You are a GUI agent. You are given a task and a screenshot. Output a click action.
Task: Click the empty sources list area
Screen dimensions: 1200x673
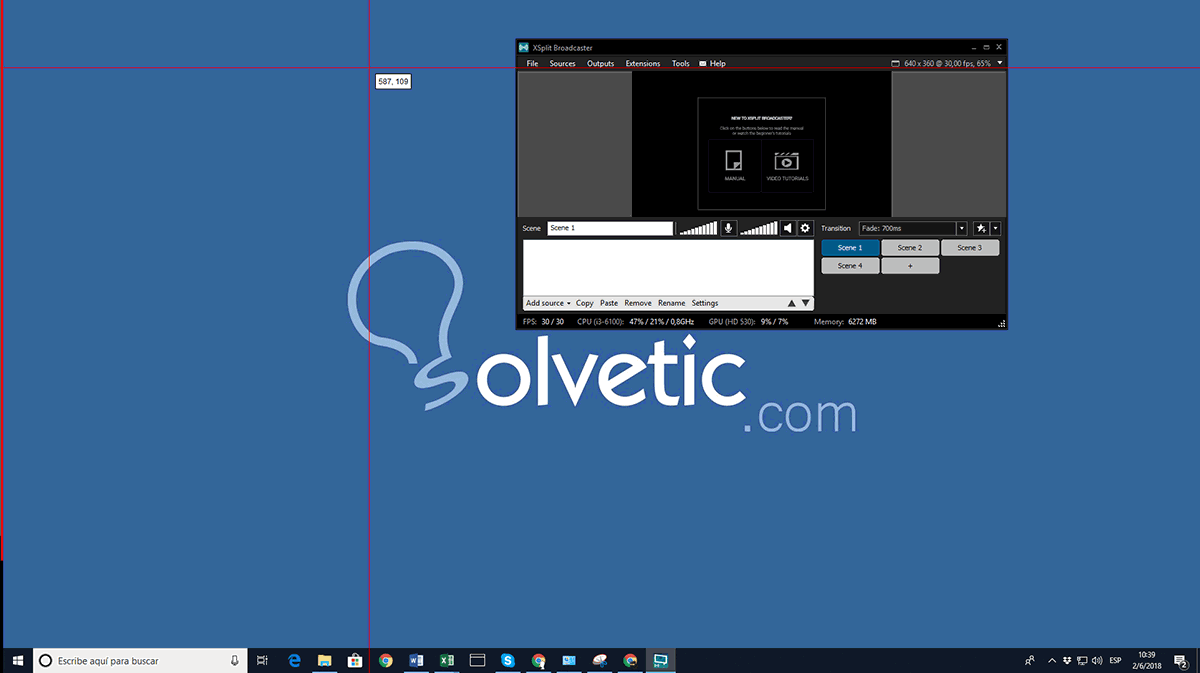pyautogui.click(x=668, y=267)
